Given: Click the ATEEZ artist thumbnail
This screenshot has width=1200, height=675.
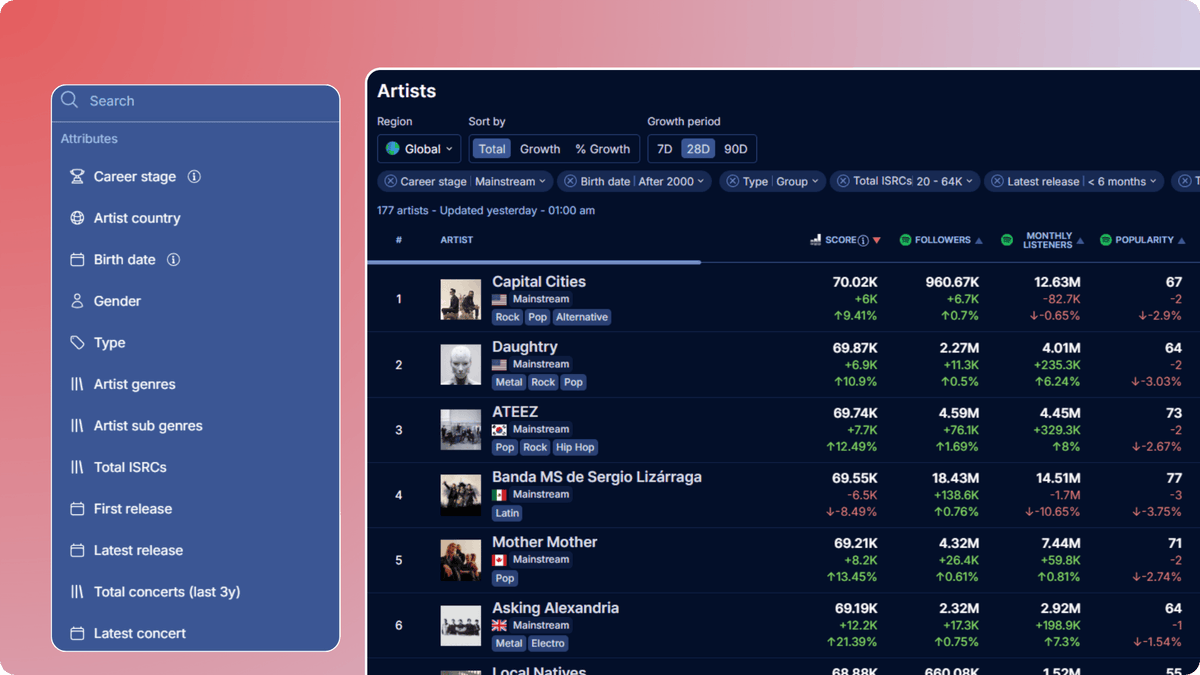Looking at the screenshot, I should pyautogui.click(x=461, y=430).
